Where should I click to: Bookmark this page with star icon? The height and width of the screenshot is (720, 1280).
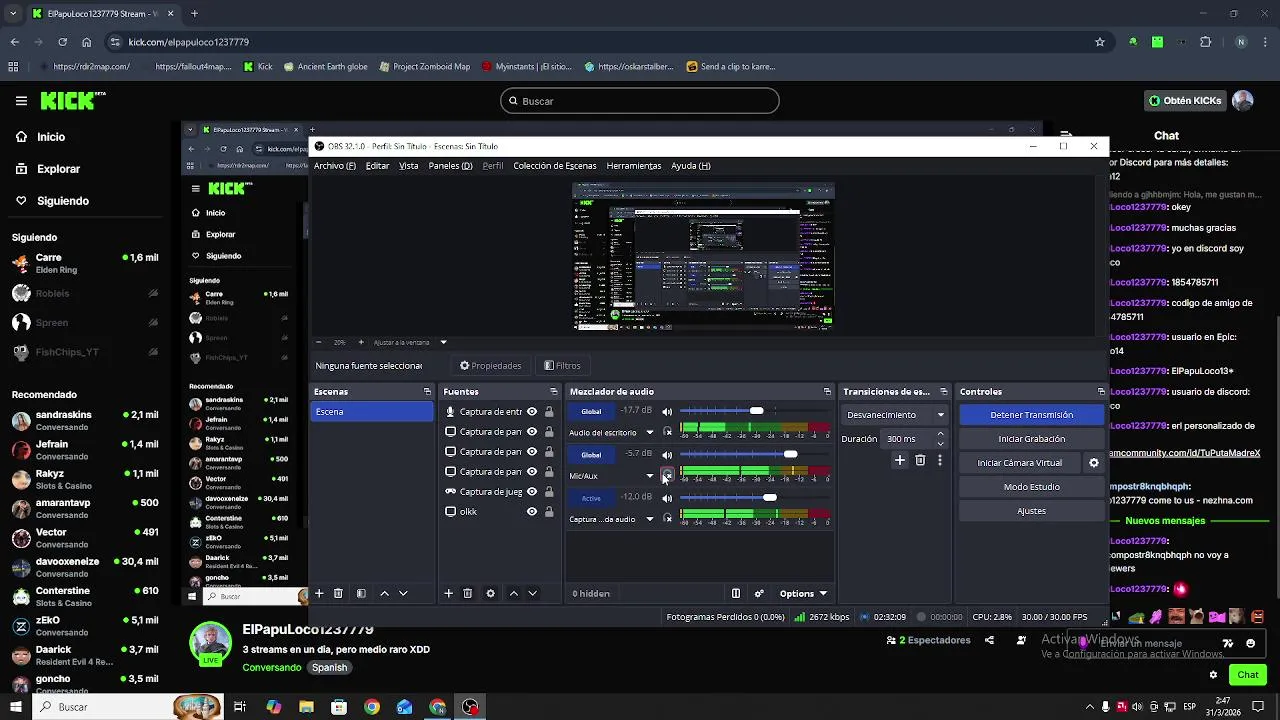[x=1100, y=42]
